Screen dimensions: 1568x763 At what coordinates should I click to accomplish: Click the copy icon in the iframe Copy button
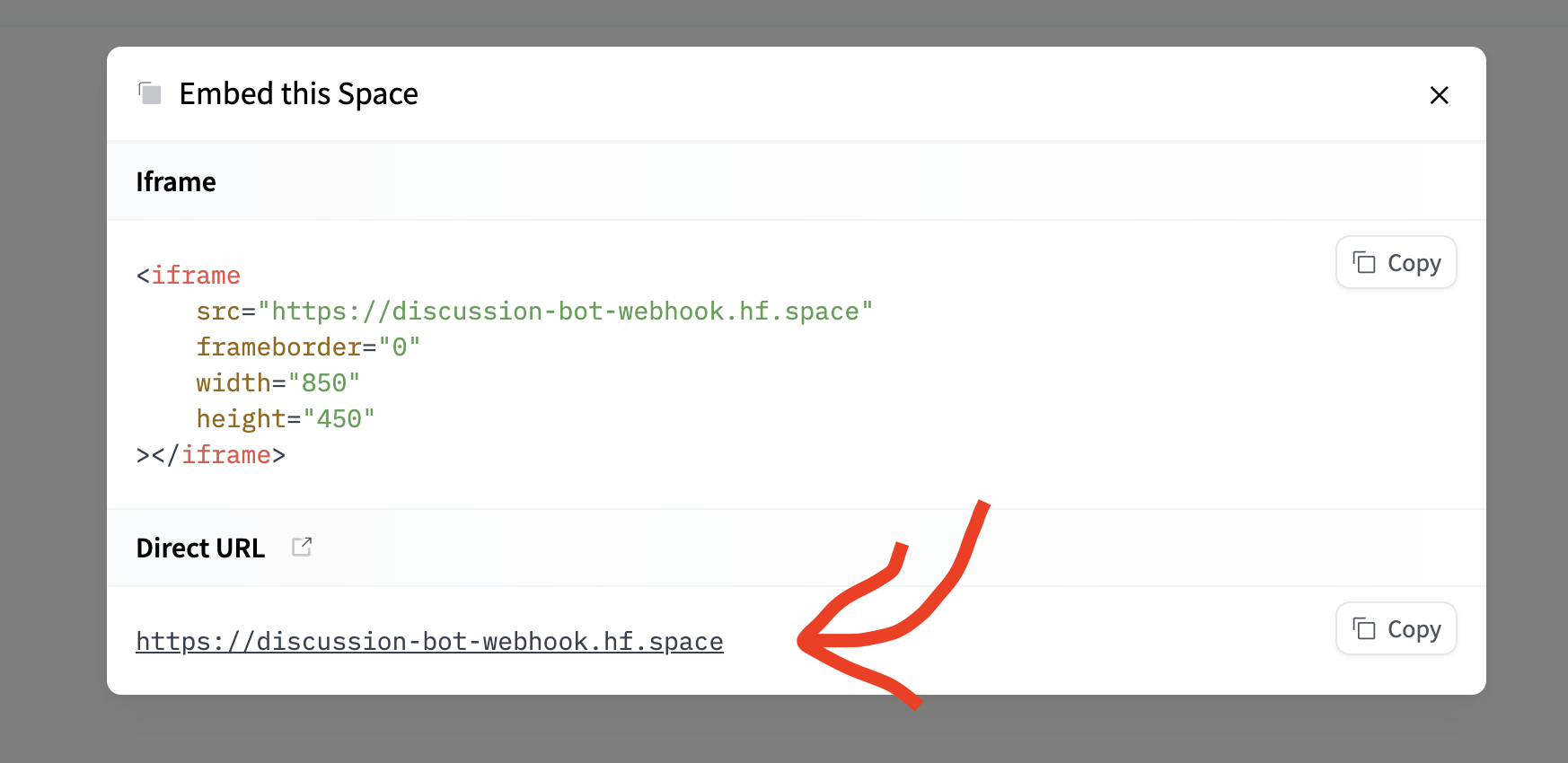(1364, 262)
